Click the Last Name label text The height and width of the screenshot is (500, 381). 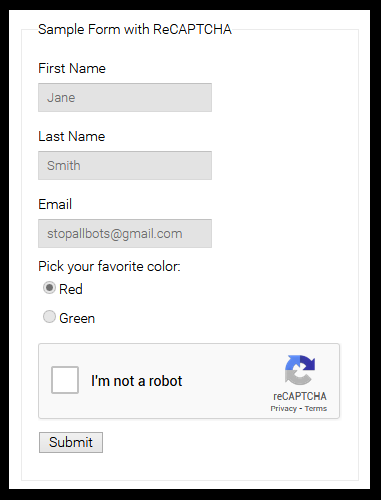click(72, 136)
